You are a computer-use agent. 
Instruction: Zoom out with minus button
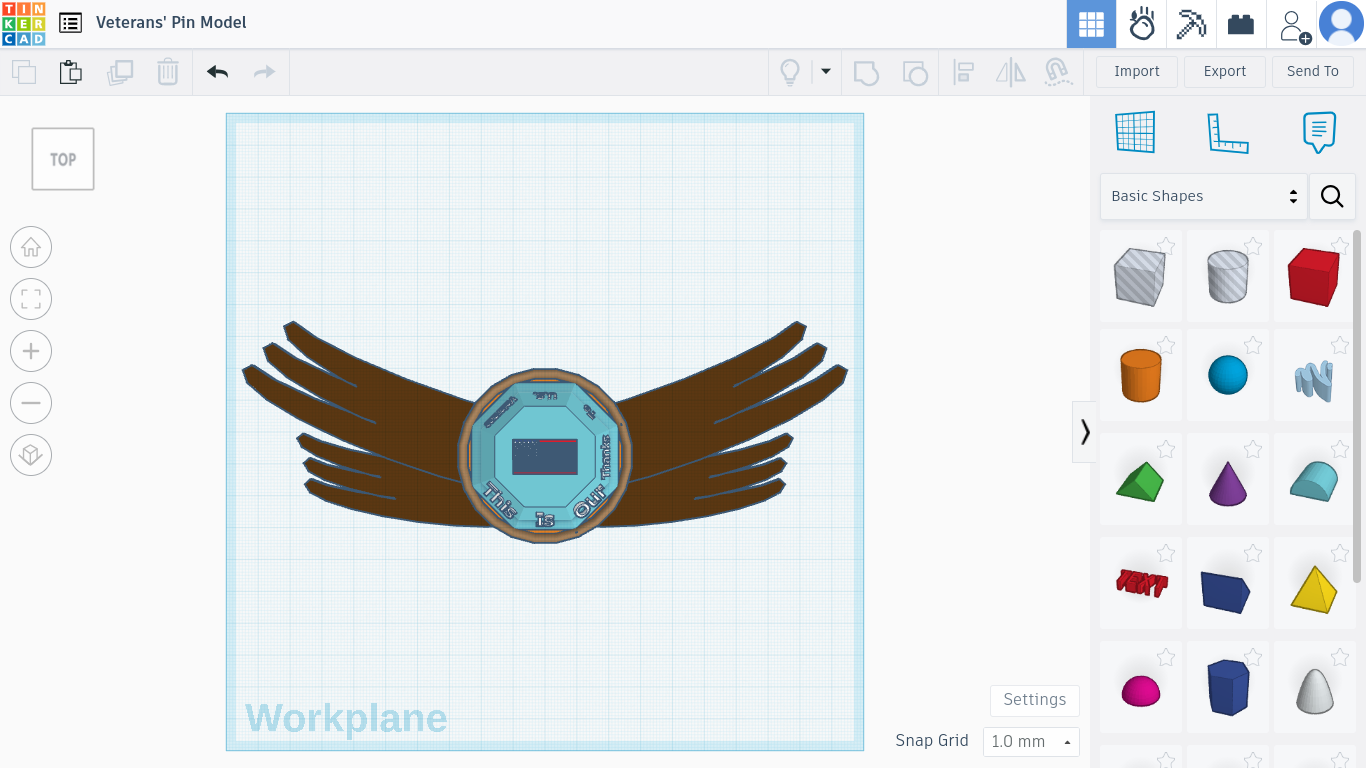point(31,403)
